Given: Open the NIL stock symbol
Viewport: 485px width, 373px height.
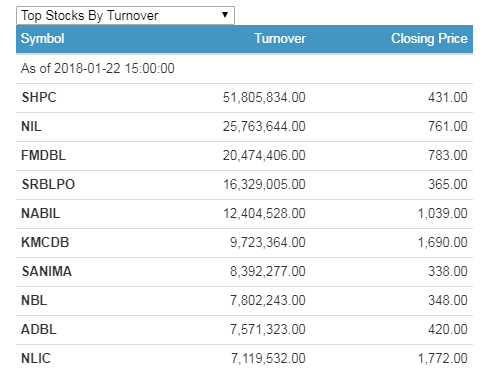Looking at the screenshot, I should pyautogui.click(x=31, y=126).
